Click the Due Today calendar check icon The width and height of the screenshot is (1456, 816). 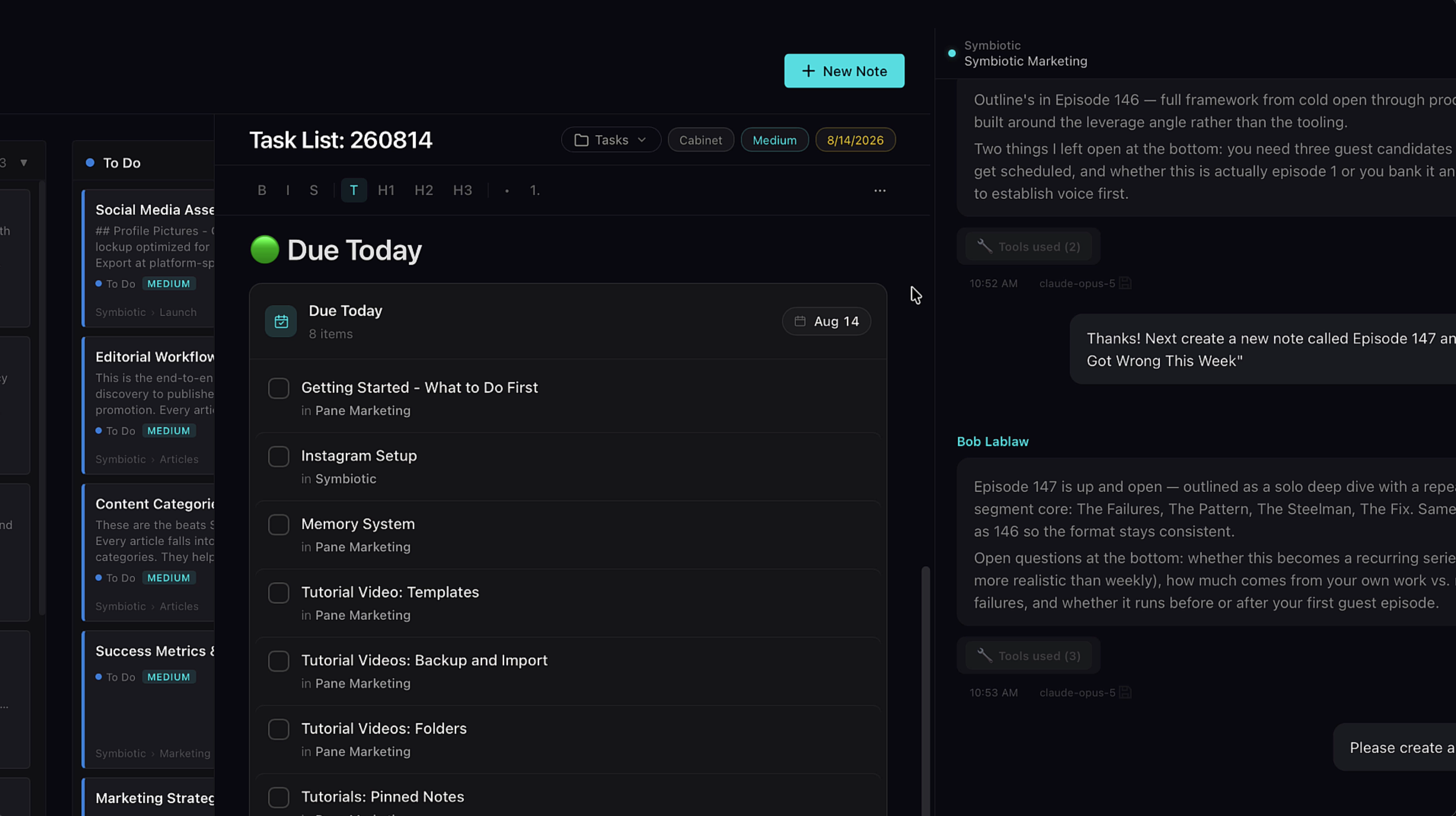[281, 322]
